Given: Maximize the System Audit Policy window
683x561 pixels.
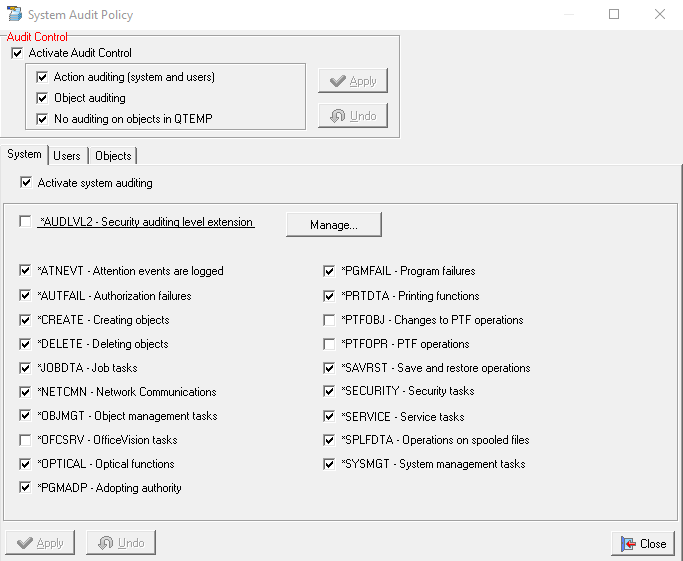Looking at the screenshot, I should point(614,15).
